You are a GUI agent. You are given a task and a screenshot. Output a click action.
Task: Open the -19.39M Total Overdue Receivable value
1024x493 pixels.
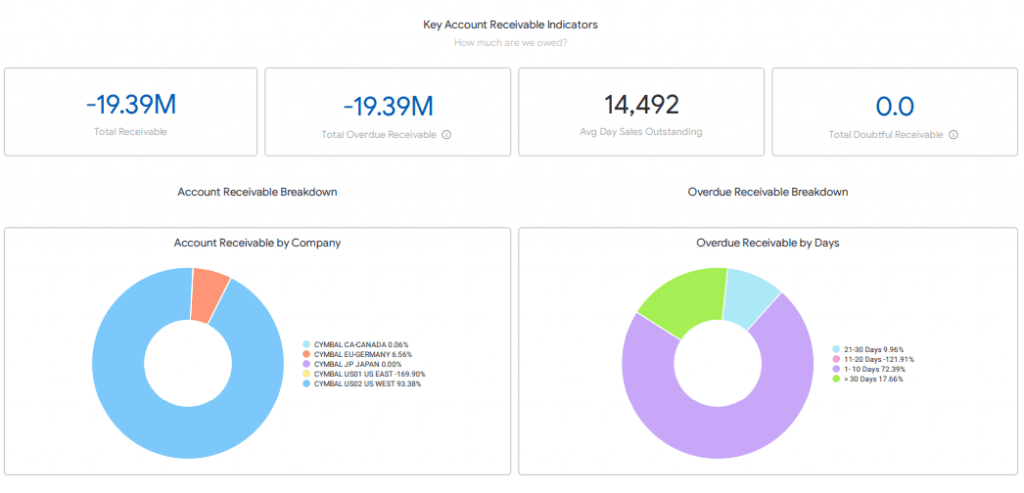point(388,106)
